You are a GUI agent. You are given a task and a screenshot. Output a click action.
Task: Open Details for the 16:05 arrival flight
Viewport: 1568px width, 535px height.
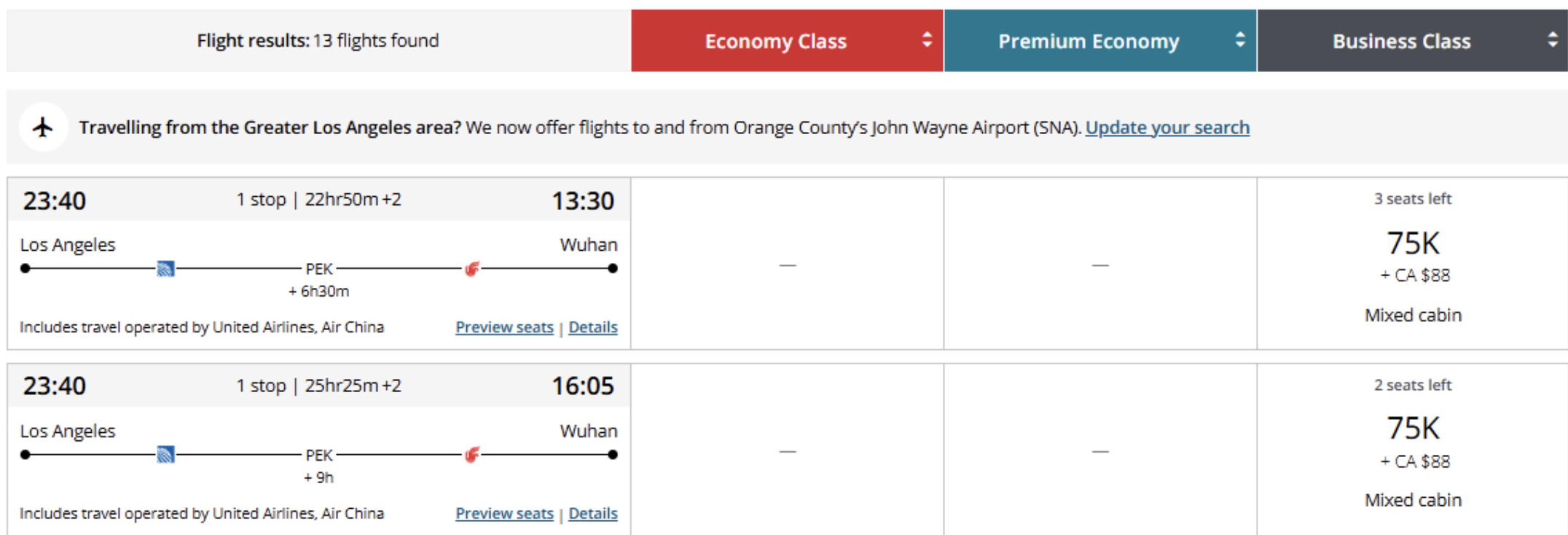tap(593, 514)
